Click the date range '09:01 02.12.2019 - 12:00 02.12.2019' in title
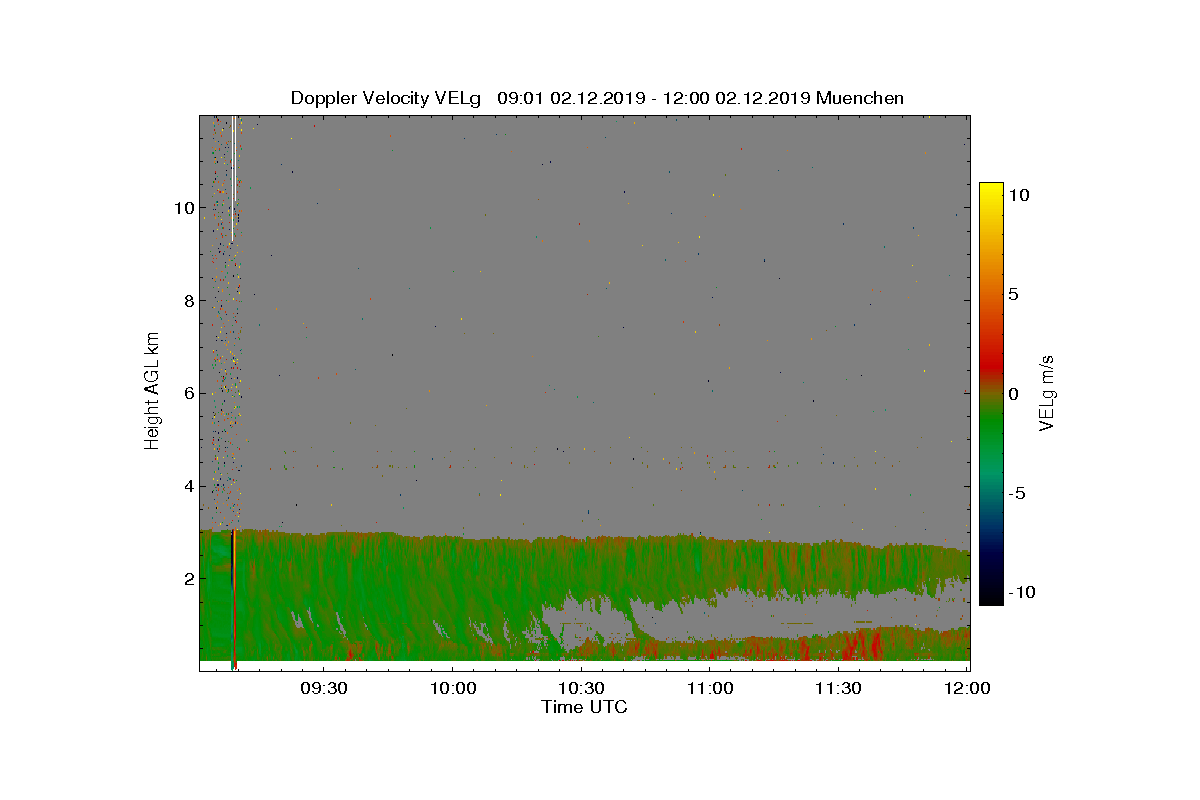This screenshot has width=1200, height=800. (x=654, y=98)
